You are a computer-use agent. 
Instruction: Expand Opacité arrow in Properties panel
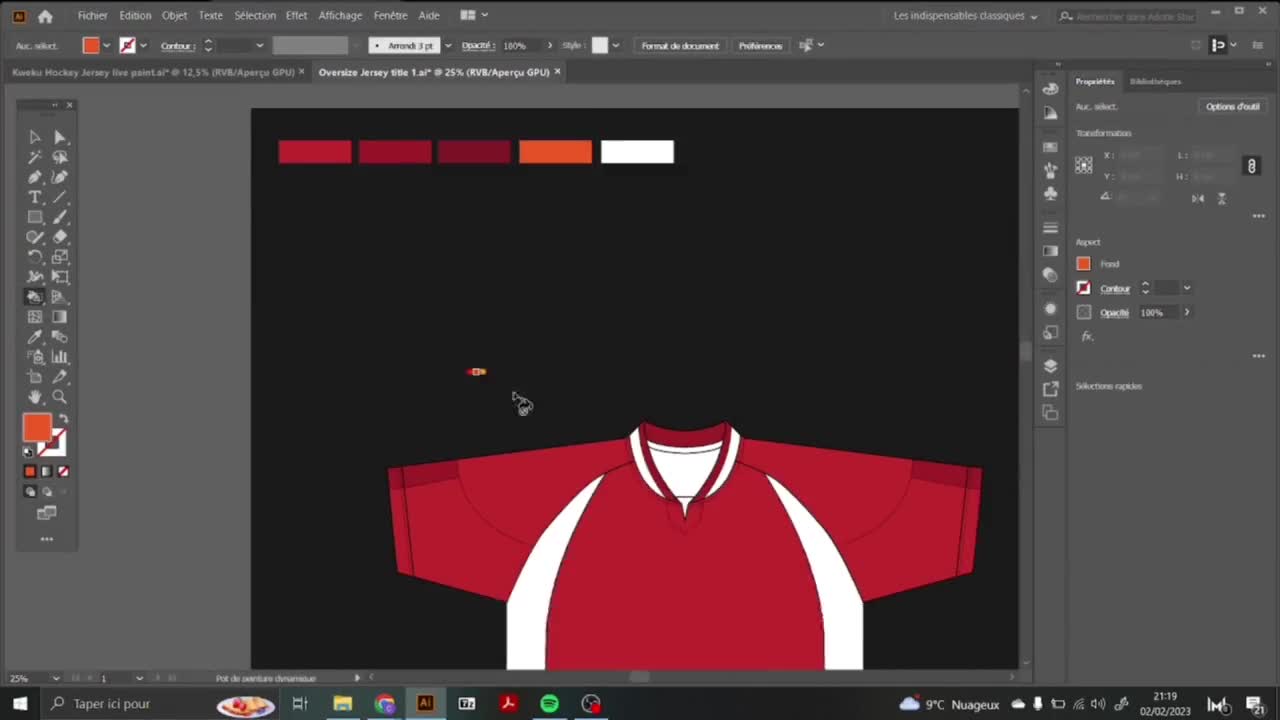tap(1187, 312)
